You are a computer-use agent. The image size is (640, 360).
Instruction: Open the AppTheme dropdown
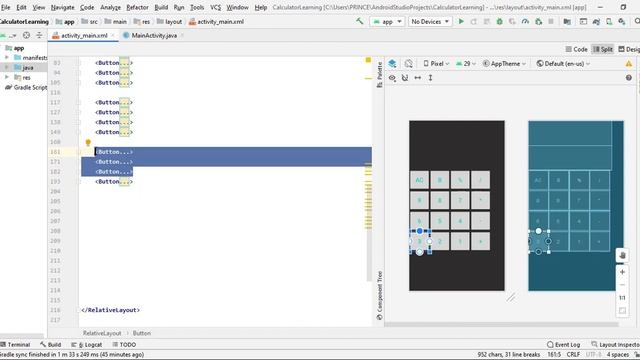(x=504, y=64)
